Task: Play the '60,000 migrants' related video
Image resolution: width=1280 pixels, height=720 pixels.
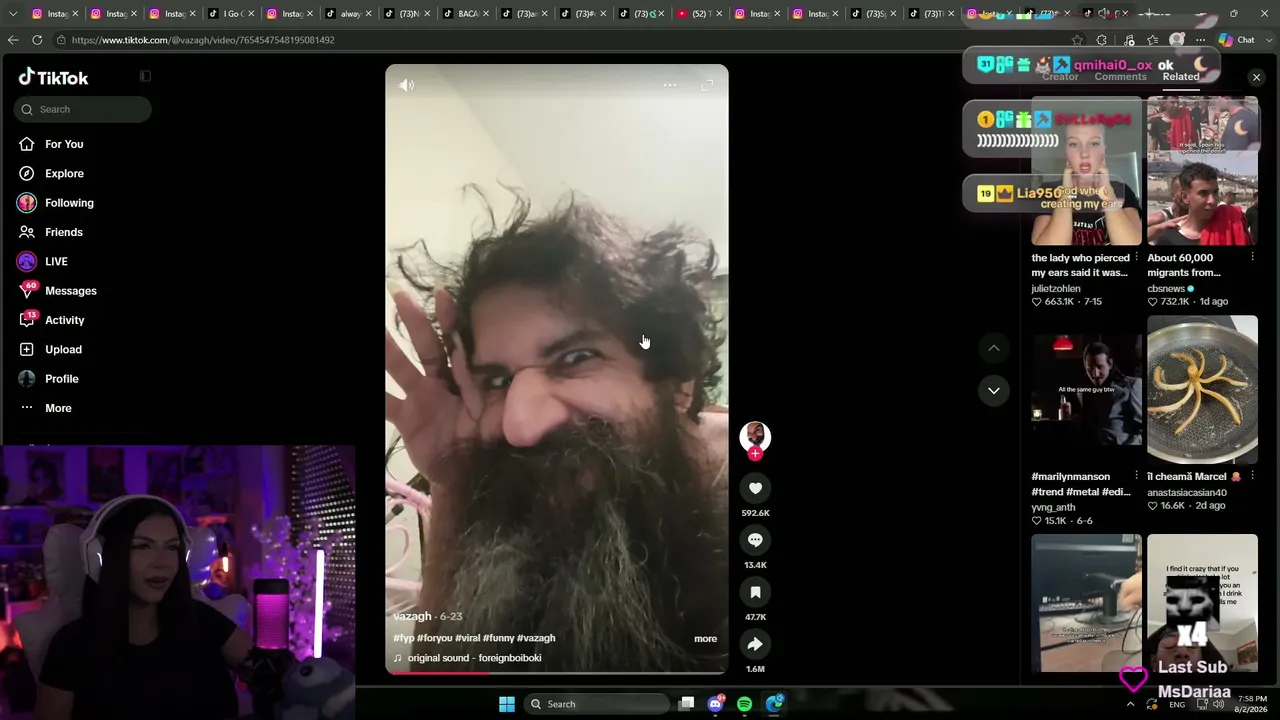Action: pos(1202,171)
